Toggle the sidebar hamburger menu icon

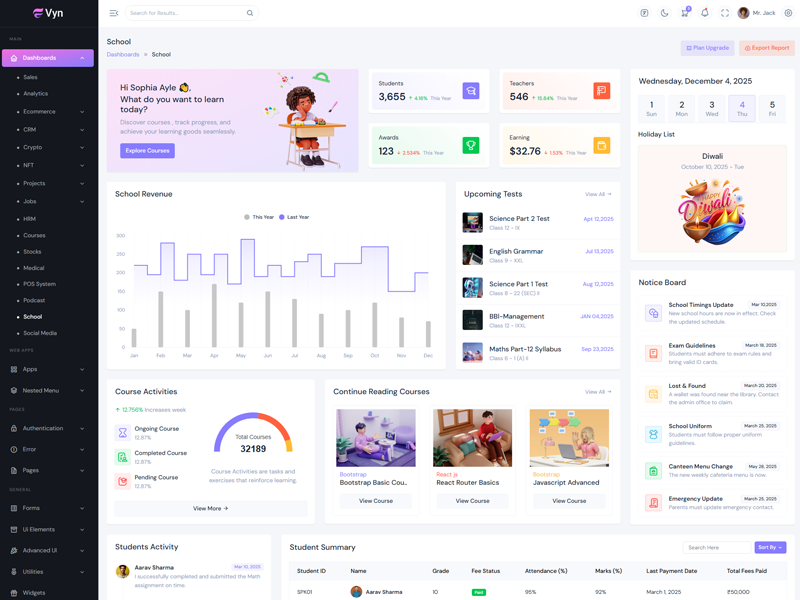tap(114, 13)
